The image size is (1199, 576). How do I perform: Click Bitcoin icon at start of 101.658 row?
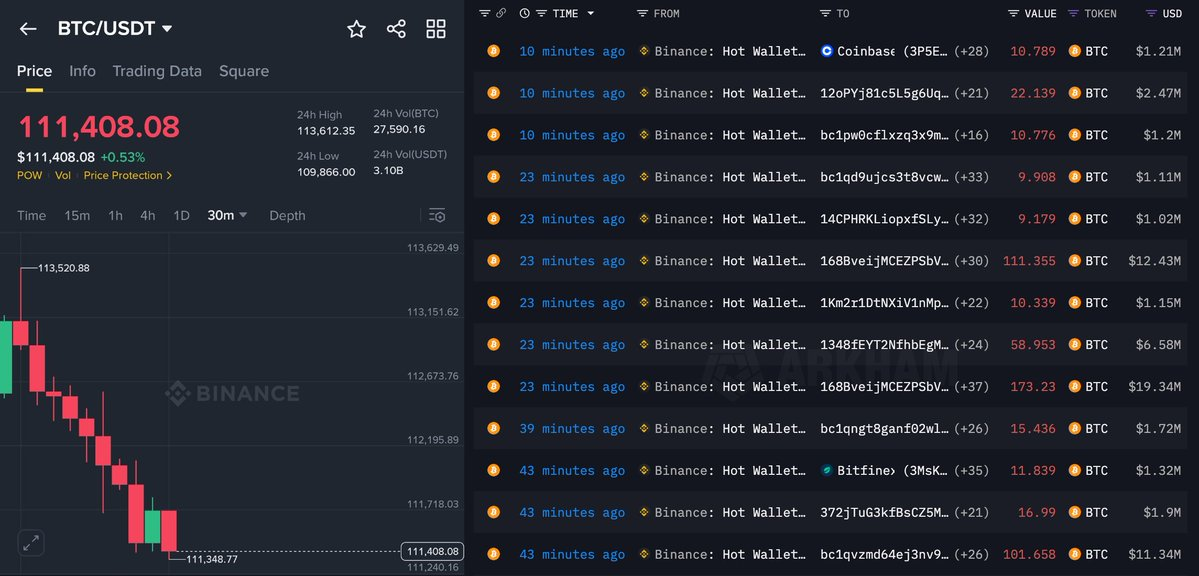pyautogui.click(x=493, y=555)
